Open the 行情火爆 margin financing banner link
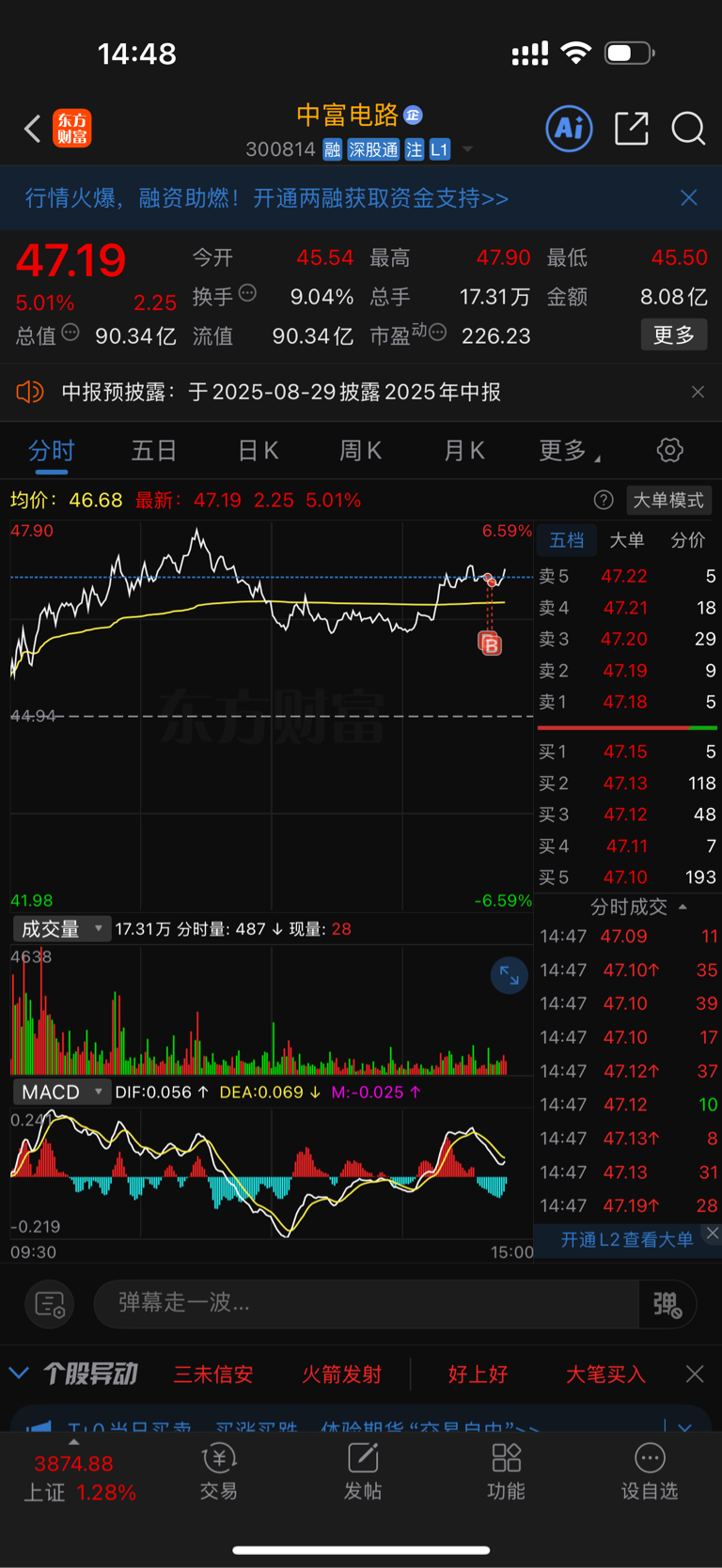 pos(266,198)
